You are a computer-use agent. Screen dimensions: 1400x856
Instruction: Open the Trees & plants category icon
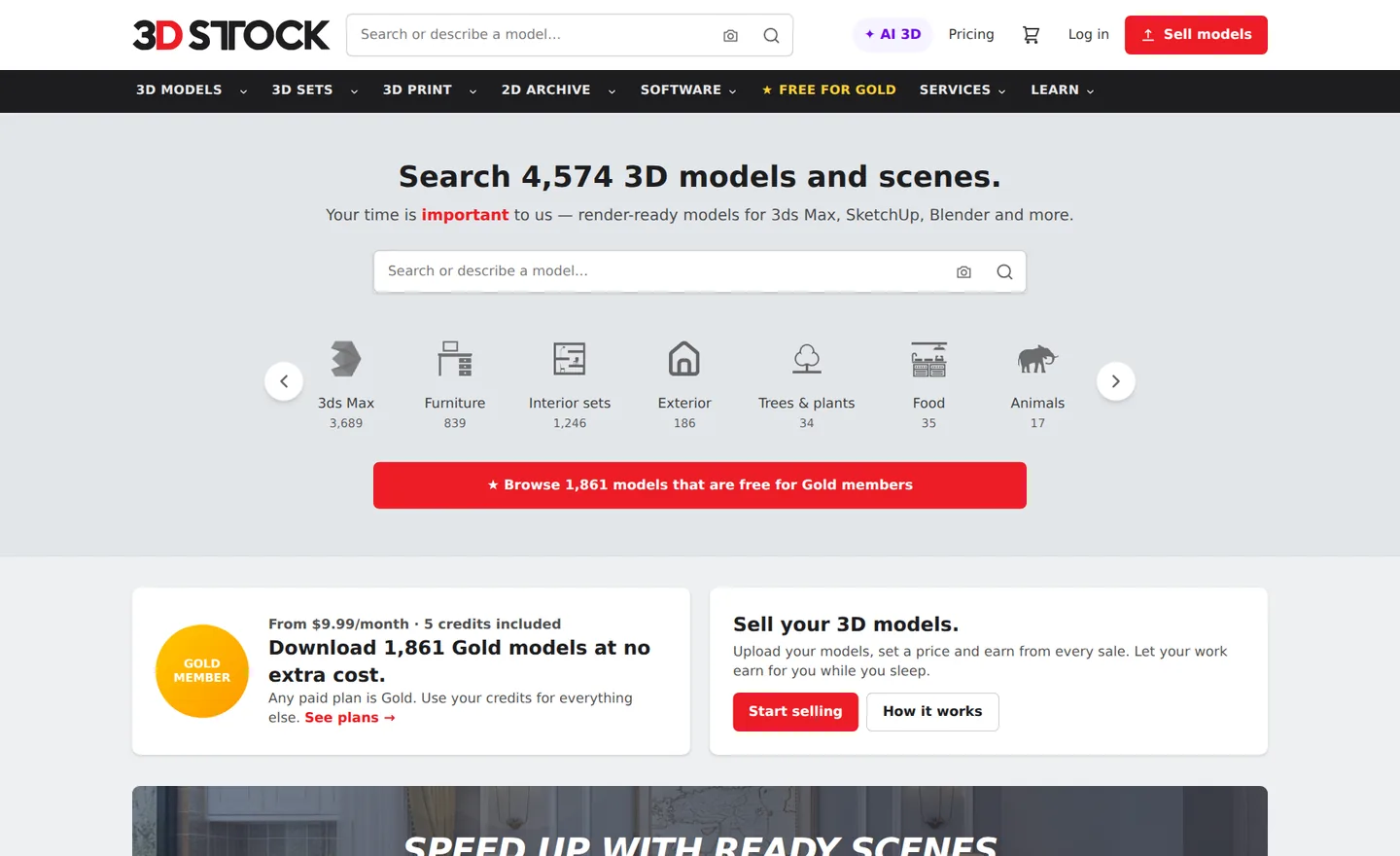[x=807, y=359]
